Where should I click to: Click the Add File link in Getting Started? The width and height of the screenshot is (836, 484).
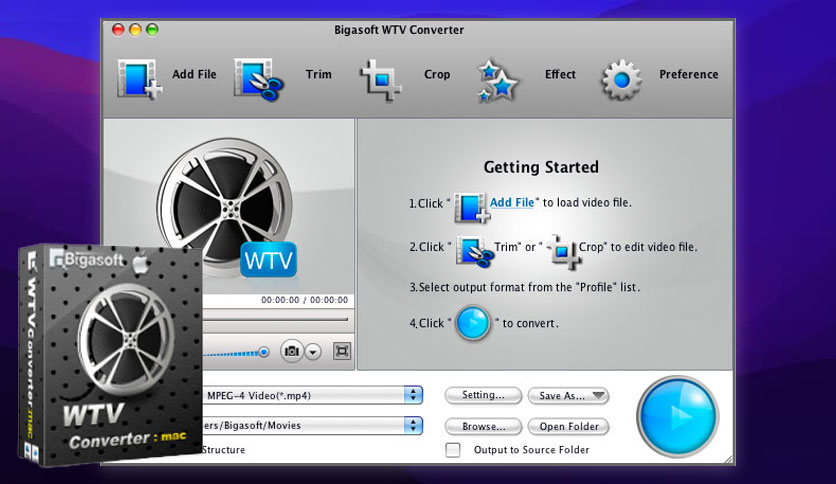point(512,203)
